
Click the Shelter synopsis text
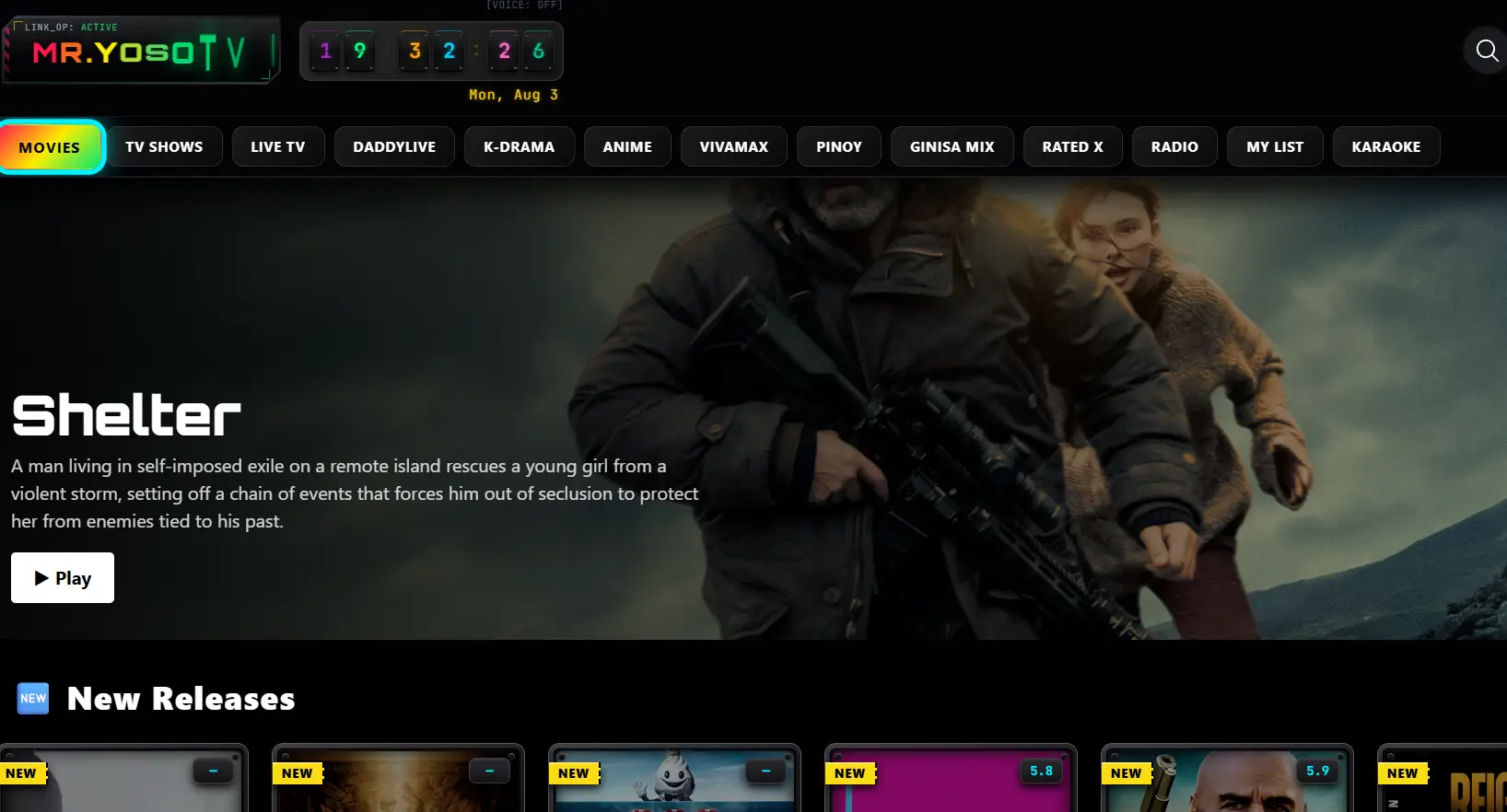click(355, 493)
